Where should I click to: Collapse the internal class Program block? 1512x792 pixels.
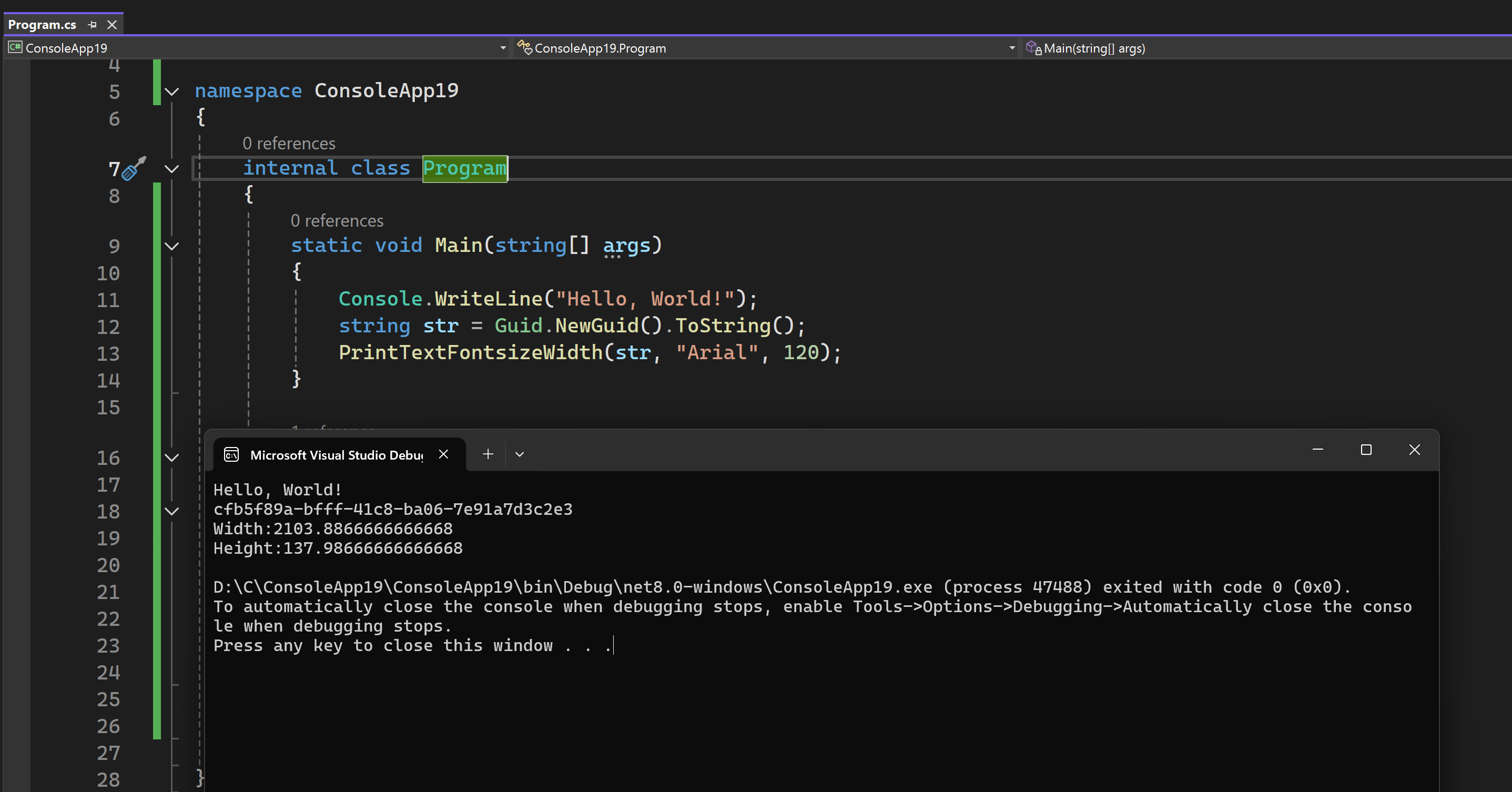(171, 169)
